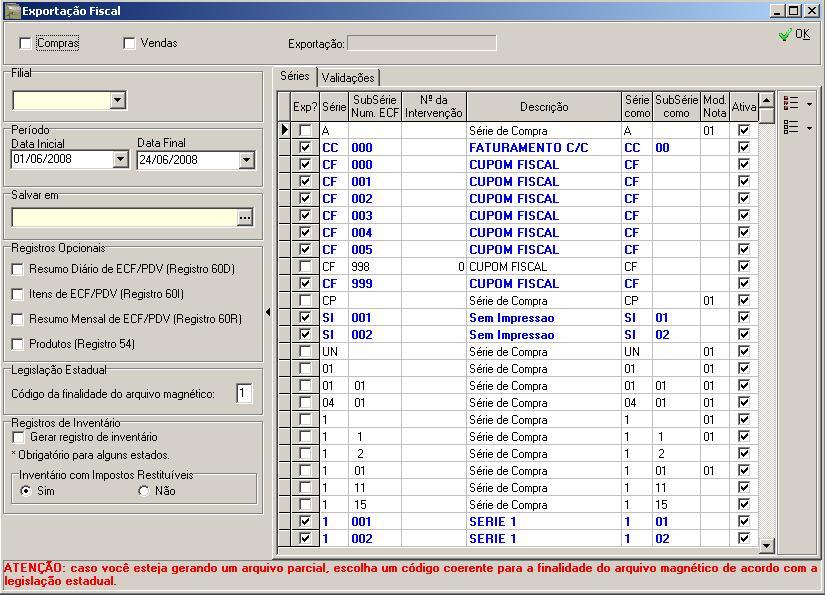Enable the Compras checkbox
Image resolution: width=825 pixels, height=595 pixels.
[x=25, y=43]
